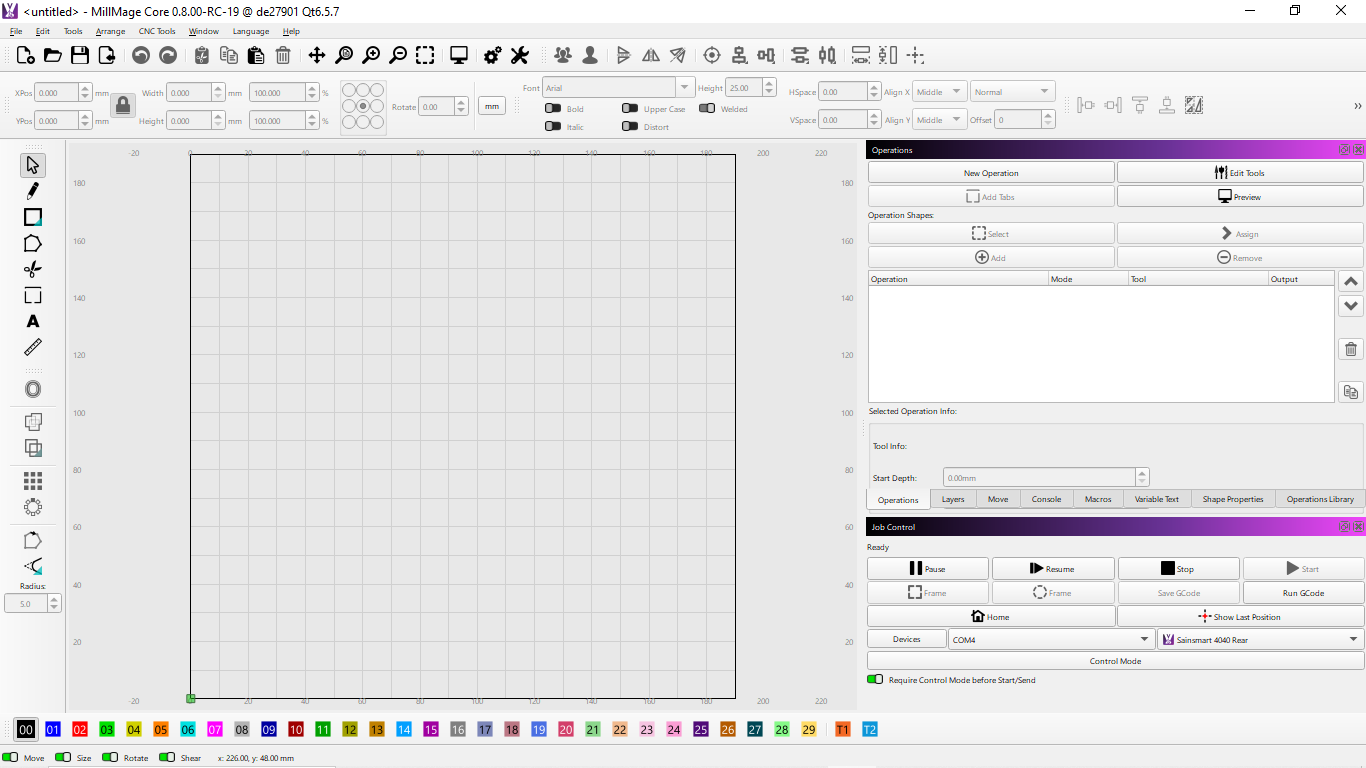1366x768 pixels.
Task: Select the Pencil draw tool
Action: (33, 191)
